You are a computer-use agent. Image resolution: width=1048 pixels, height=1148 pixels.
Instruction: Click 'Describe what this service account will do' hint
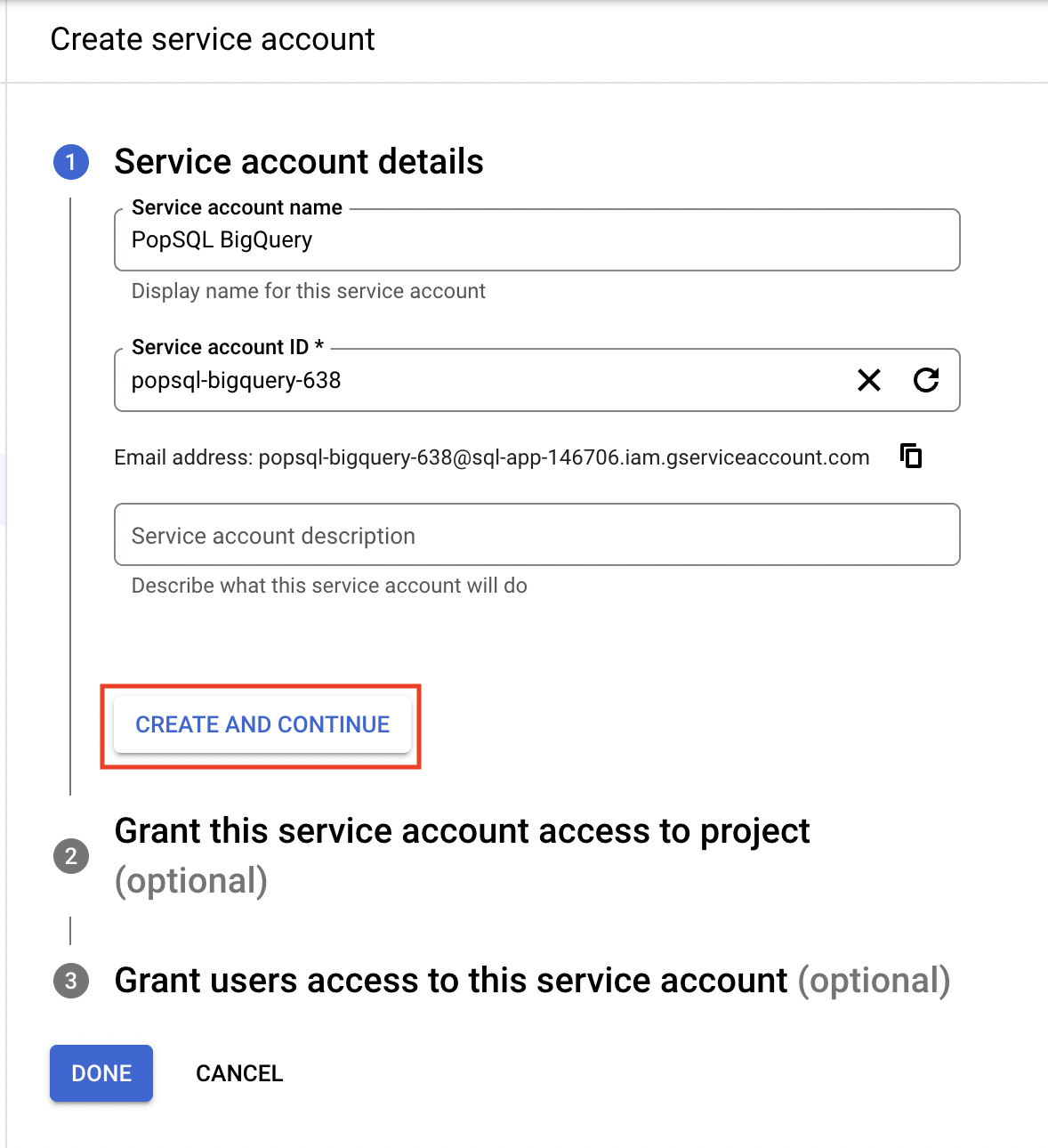click(329, 586)
